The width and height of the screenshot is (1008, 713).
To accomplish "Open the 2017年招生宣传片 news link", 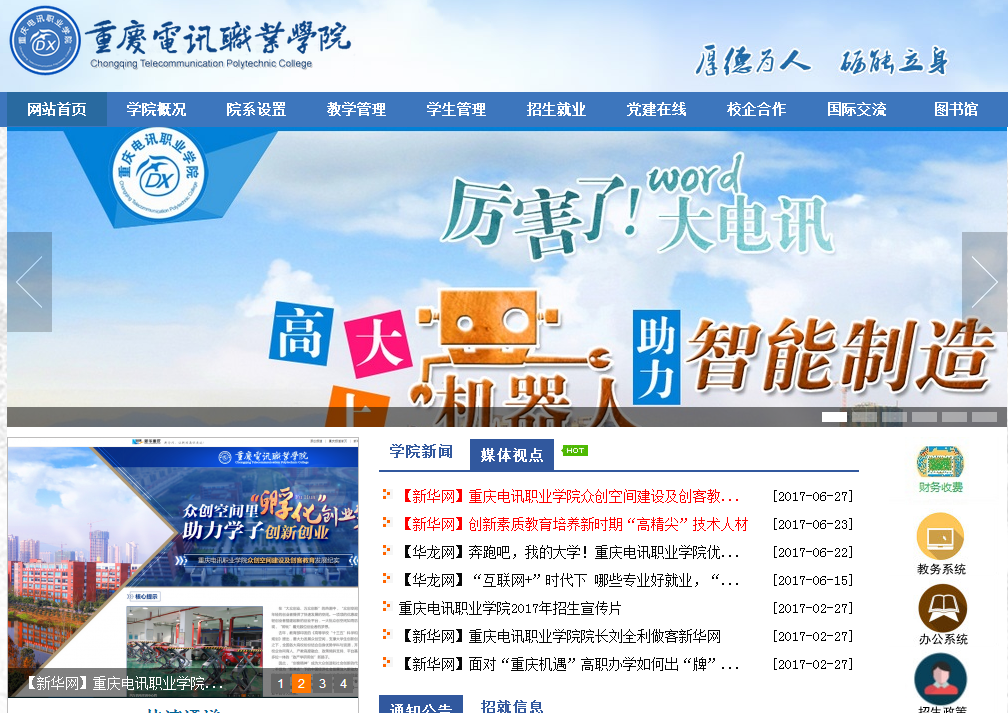I will point(510,608).
